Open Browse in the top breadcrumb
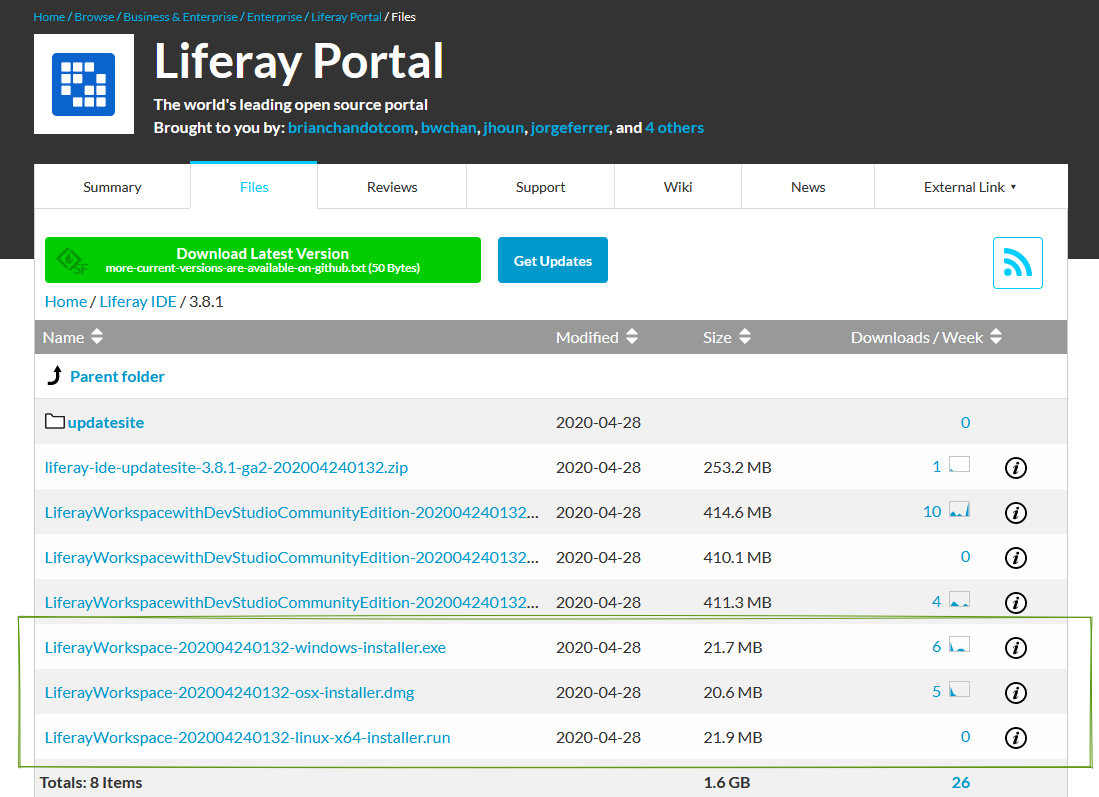This screenshot has width=1099, height=797. point(94,17)
